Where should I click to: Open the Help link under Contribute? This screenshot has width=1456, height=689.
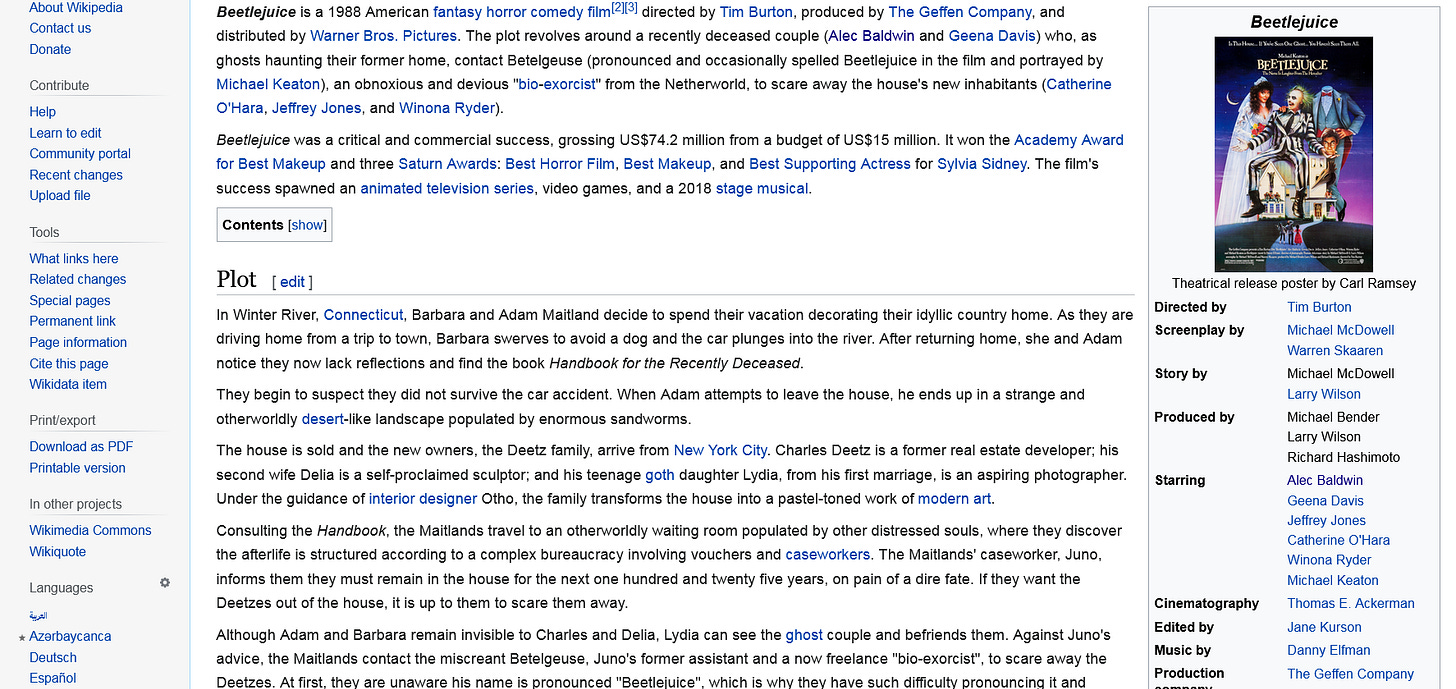(43, 112)
